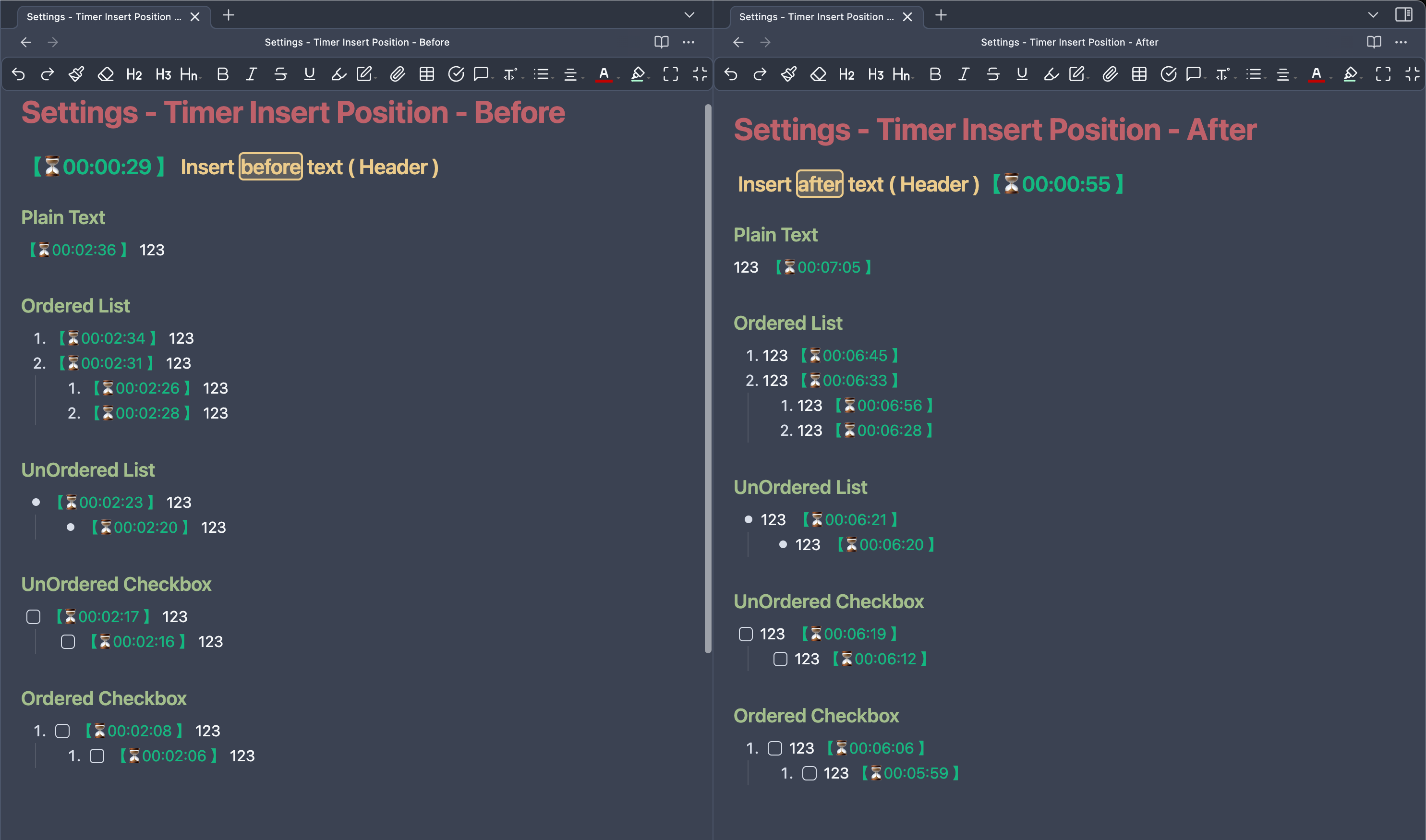
Task: Open the list style dropdown in right toolbar
Action: [x=1255, y=74]
